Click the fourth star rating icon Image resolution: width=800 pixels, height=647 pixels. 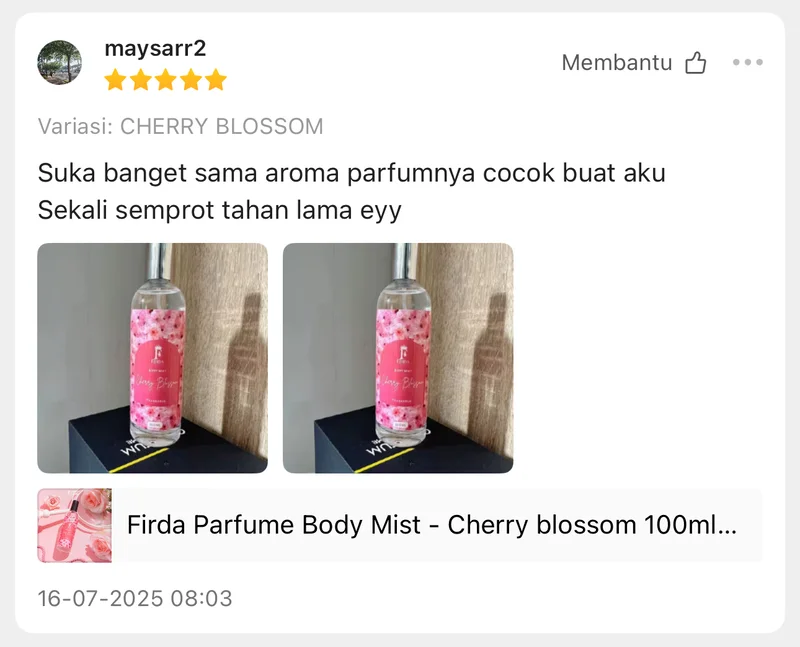[191, 80]
